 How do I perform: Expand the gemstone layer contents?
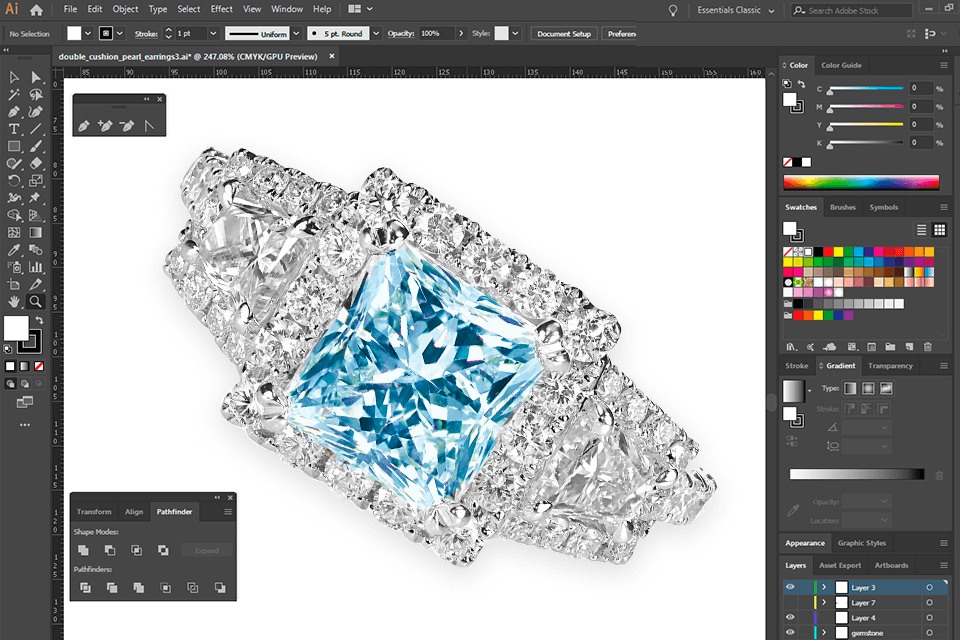coord(824,633)
